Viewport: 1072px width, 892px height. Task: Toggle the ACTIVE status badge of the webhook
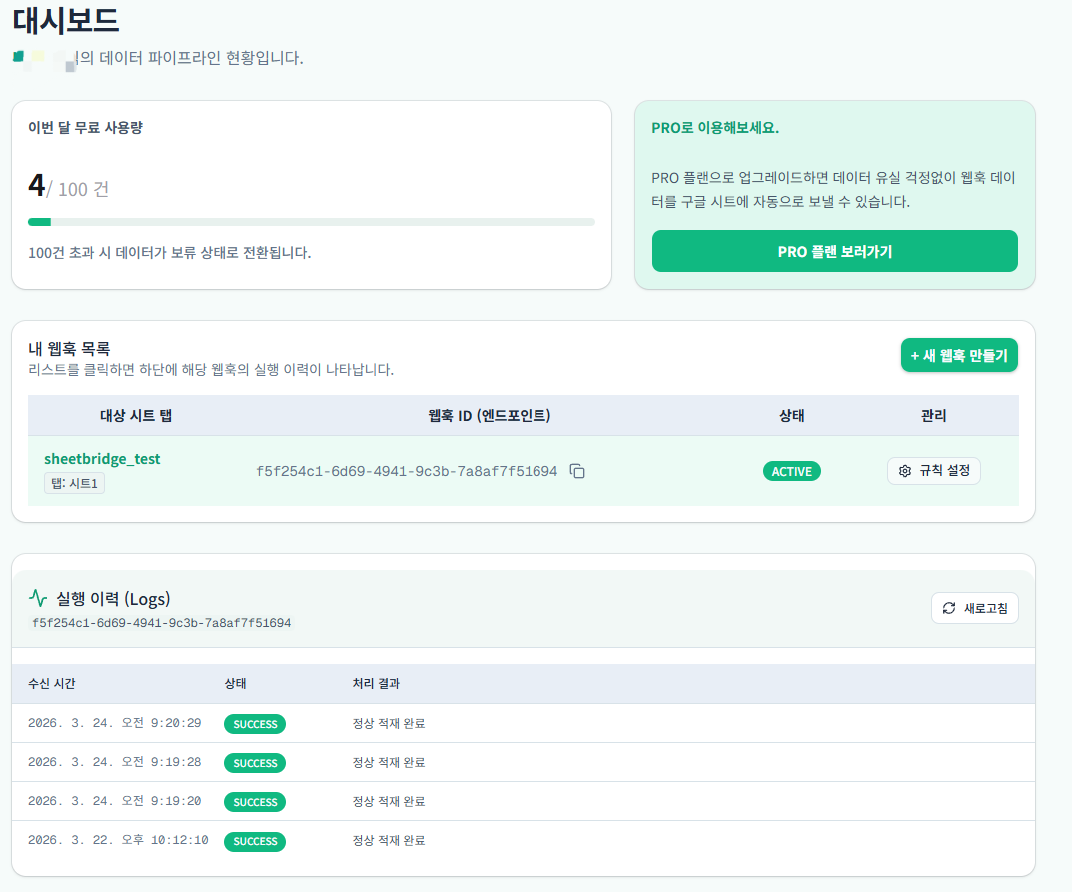pos(791,471)
